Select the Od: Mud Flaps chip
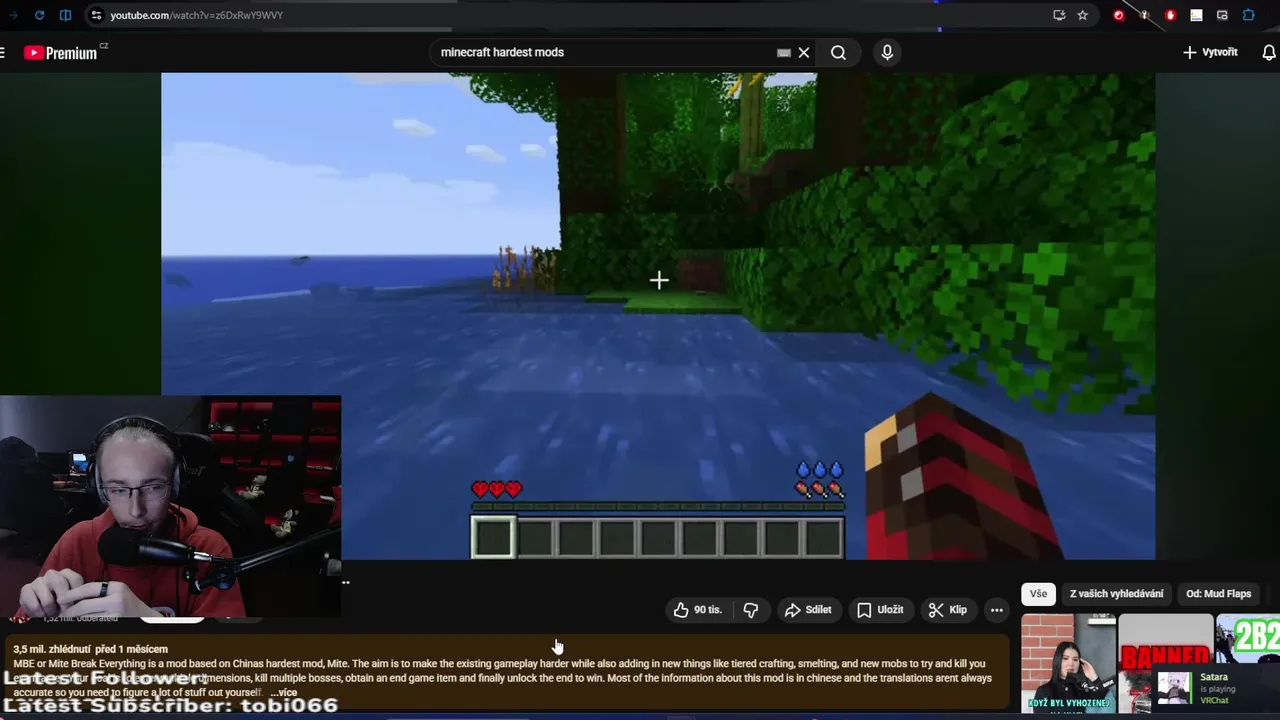Screen dimensions: 1280x720 tap(1218, 594)
